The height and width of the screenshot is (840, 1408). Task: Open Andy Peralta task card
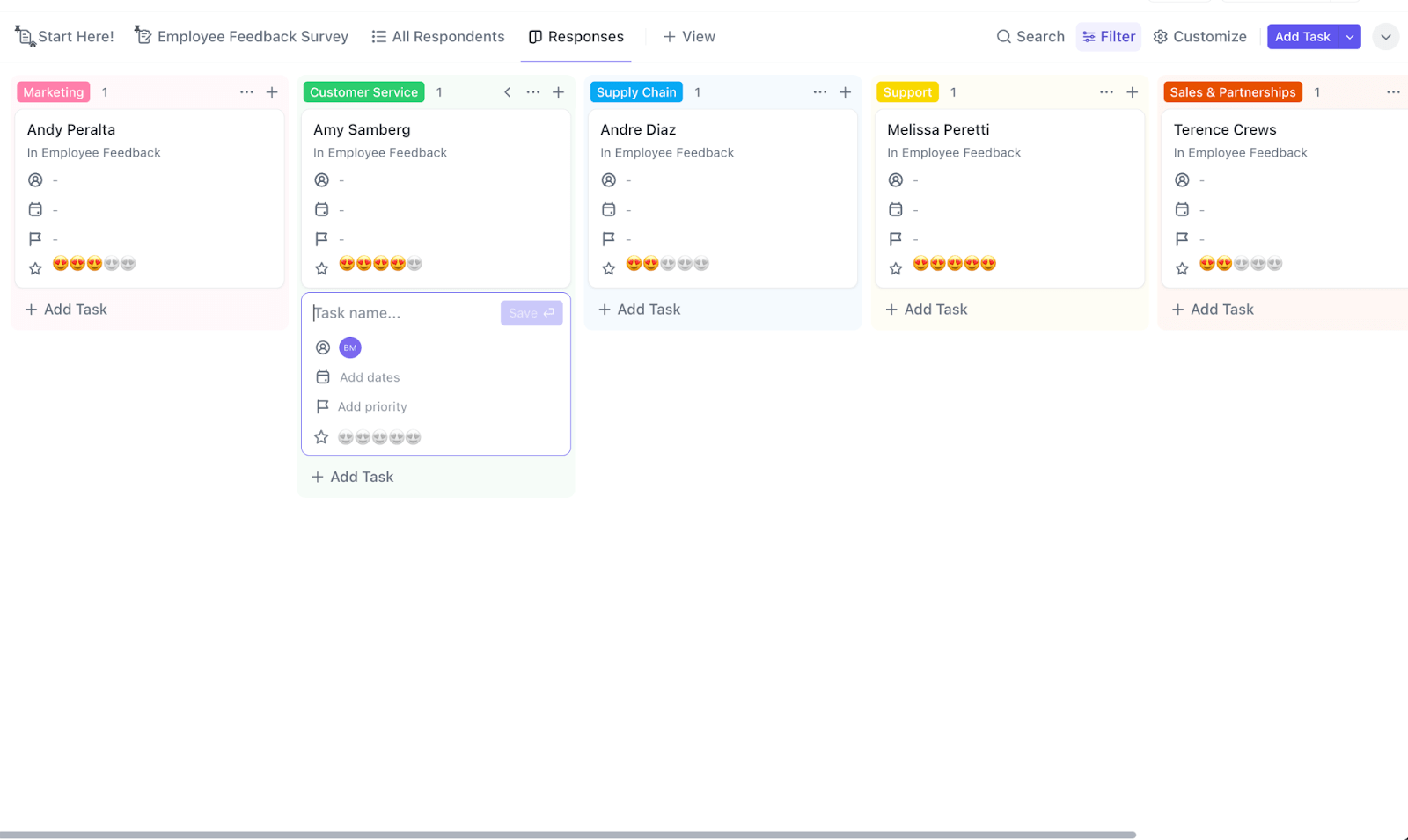click(150, 199)
